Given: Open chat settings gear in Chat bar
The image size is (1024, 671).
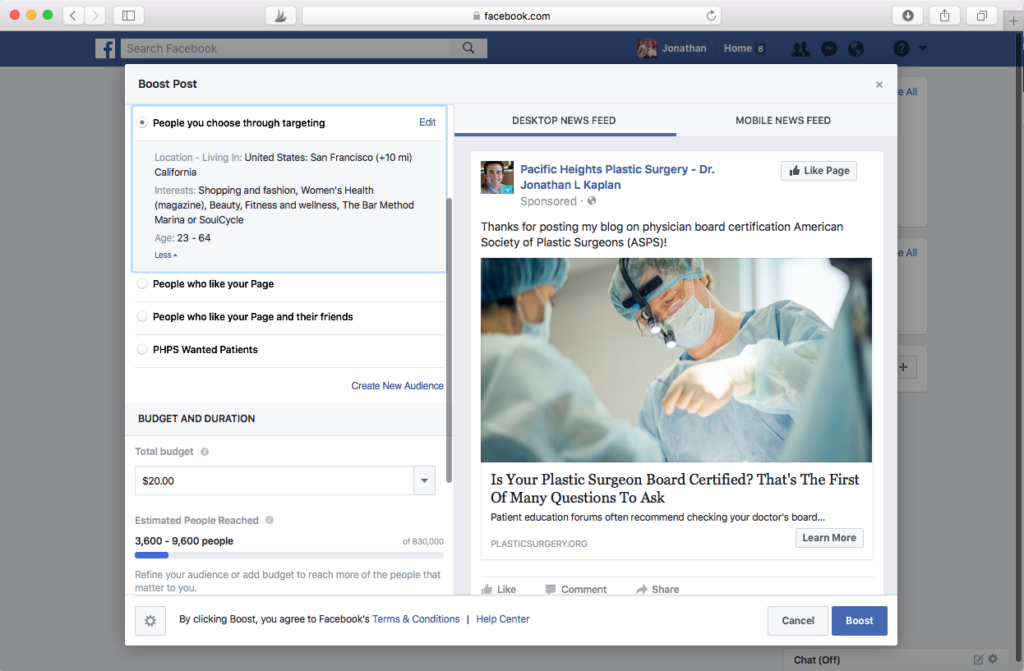Looking at the screenshot, I should point(993,659).
